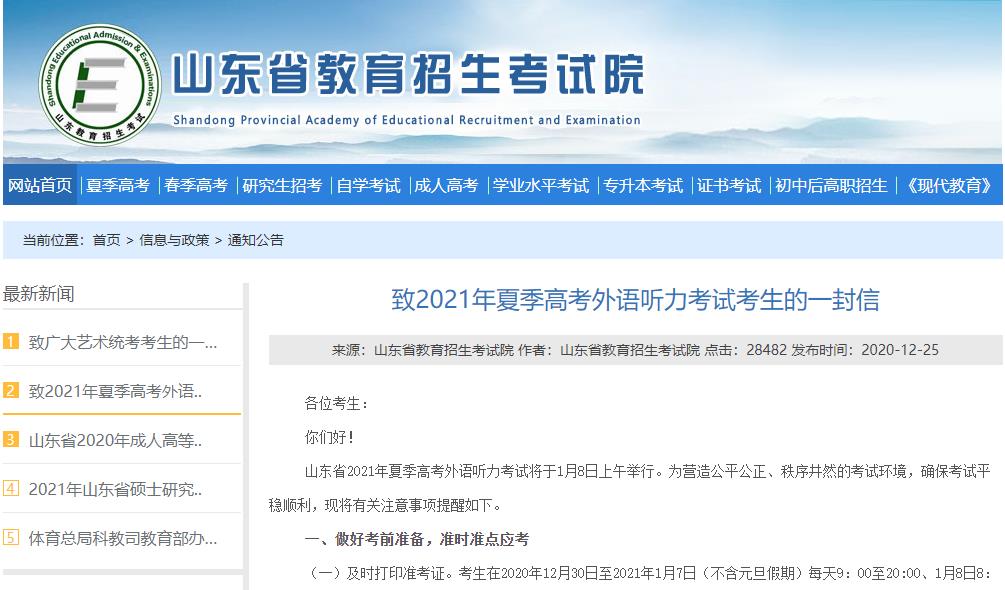The width and height of the screenshot is (1005, 590).
Task: Click the sidebar vertical scrollbar
Action: click(245, 430)
